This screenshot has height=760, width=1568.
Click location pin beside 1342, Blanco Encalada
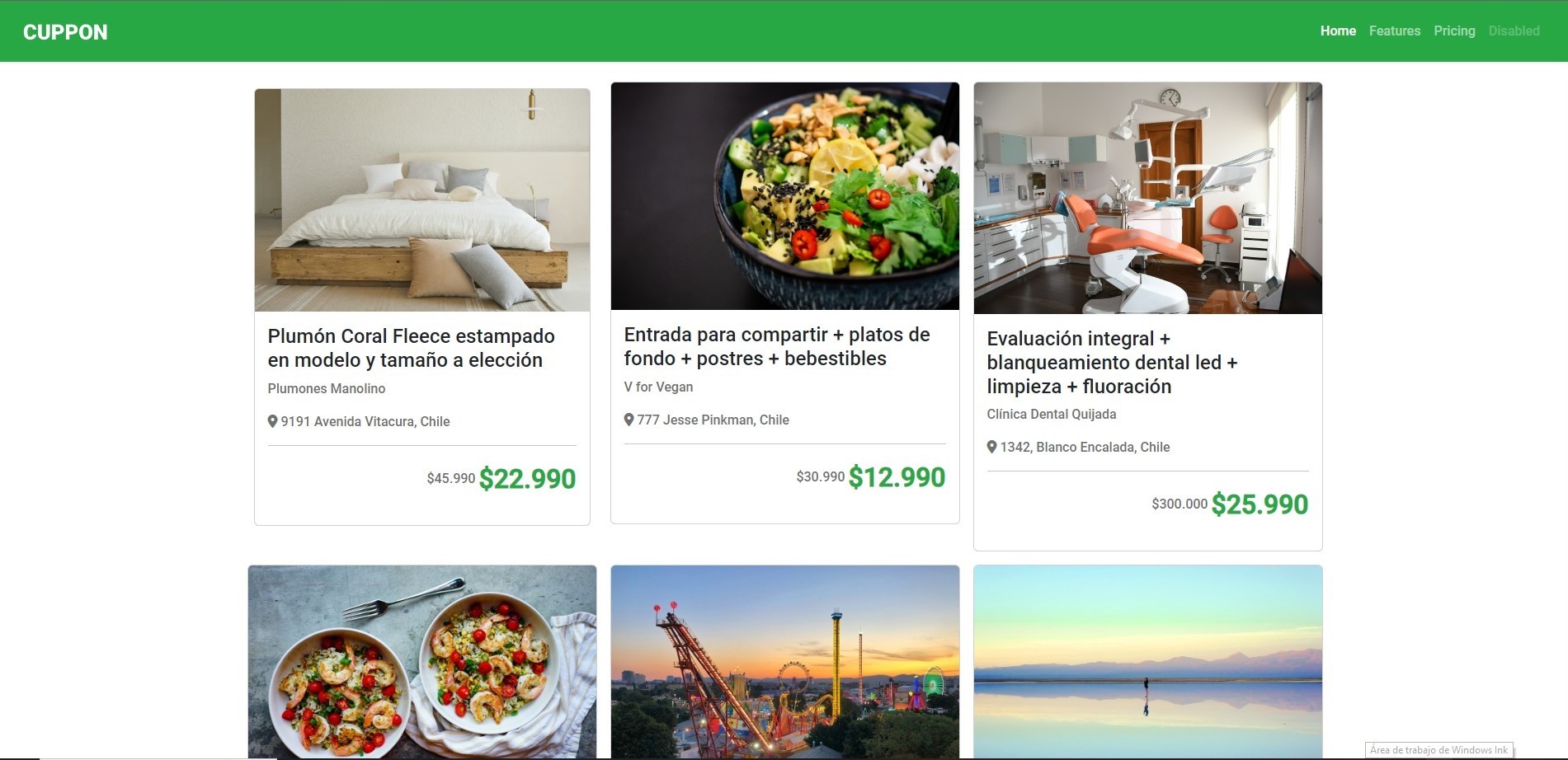coord(992,447)
